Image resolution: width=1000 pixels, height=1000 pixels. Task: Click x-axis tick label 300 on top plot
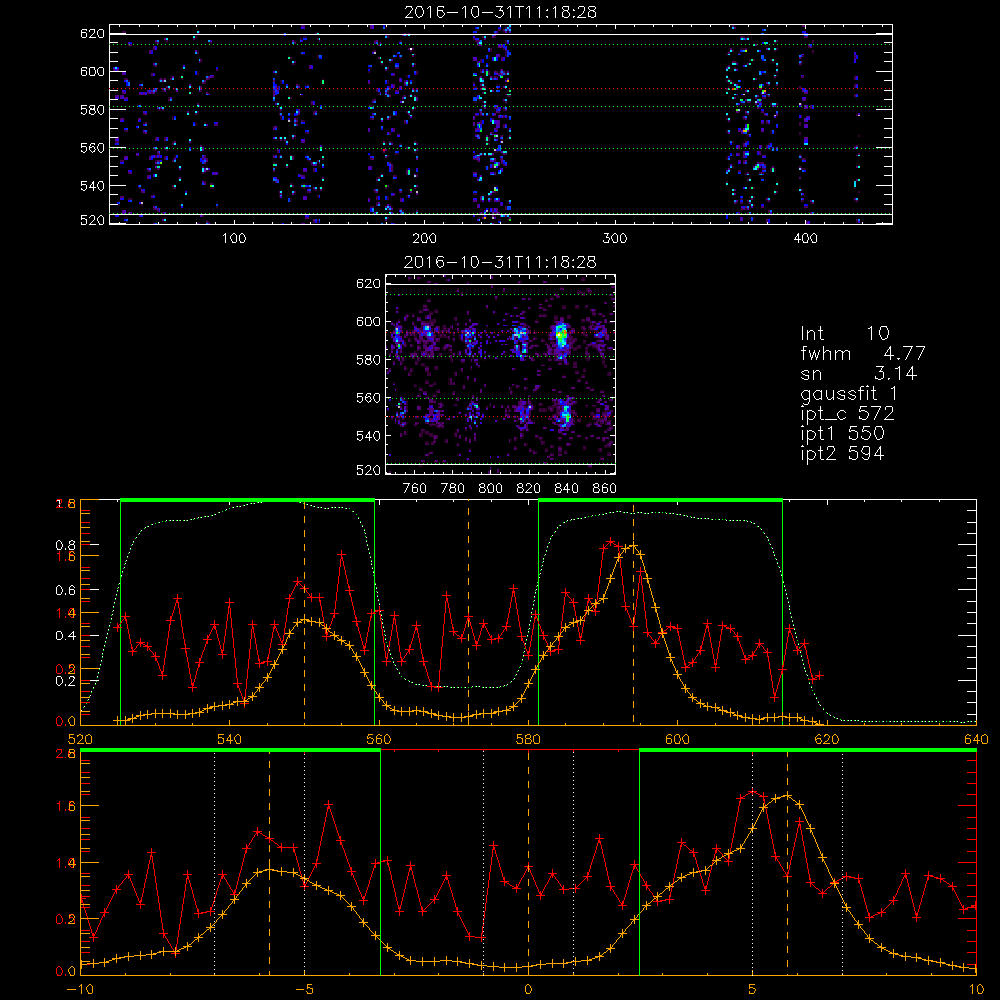(615, 238)
